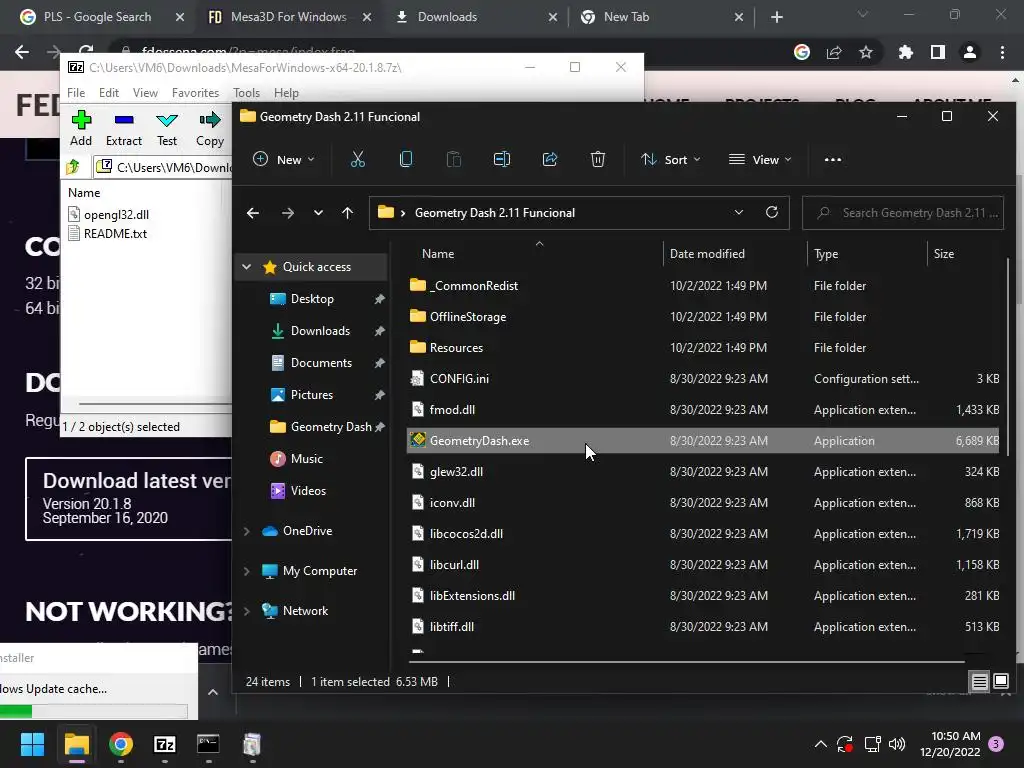Switch to details view layout icon
1024x768 pixels.
[x=980, y=681]
